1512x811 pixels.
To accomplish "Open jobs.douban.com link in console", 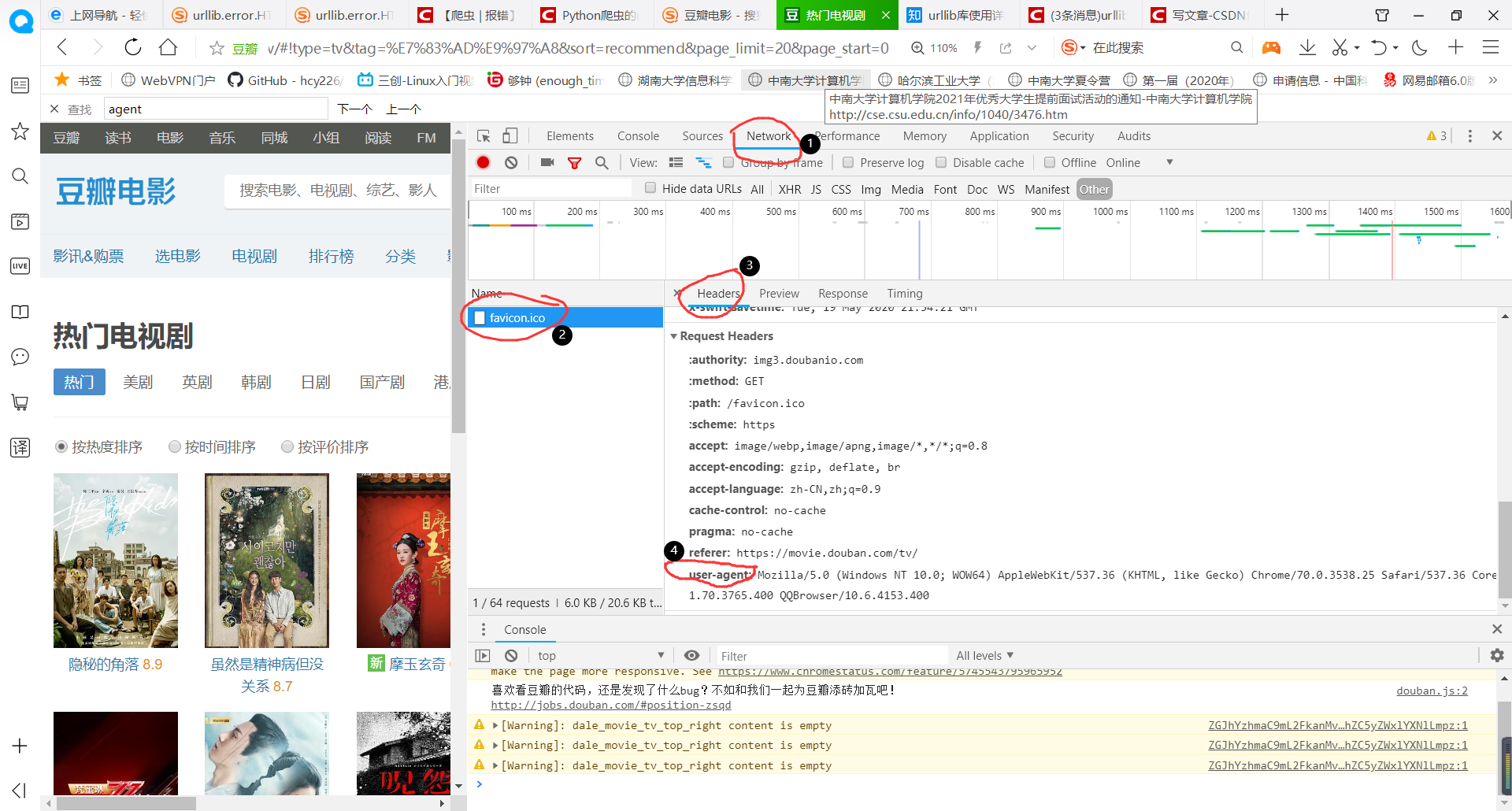I will (x=610, y=705).
